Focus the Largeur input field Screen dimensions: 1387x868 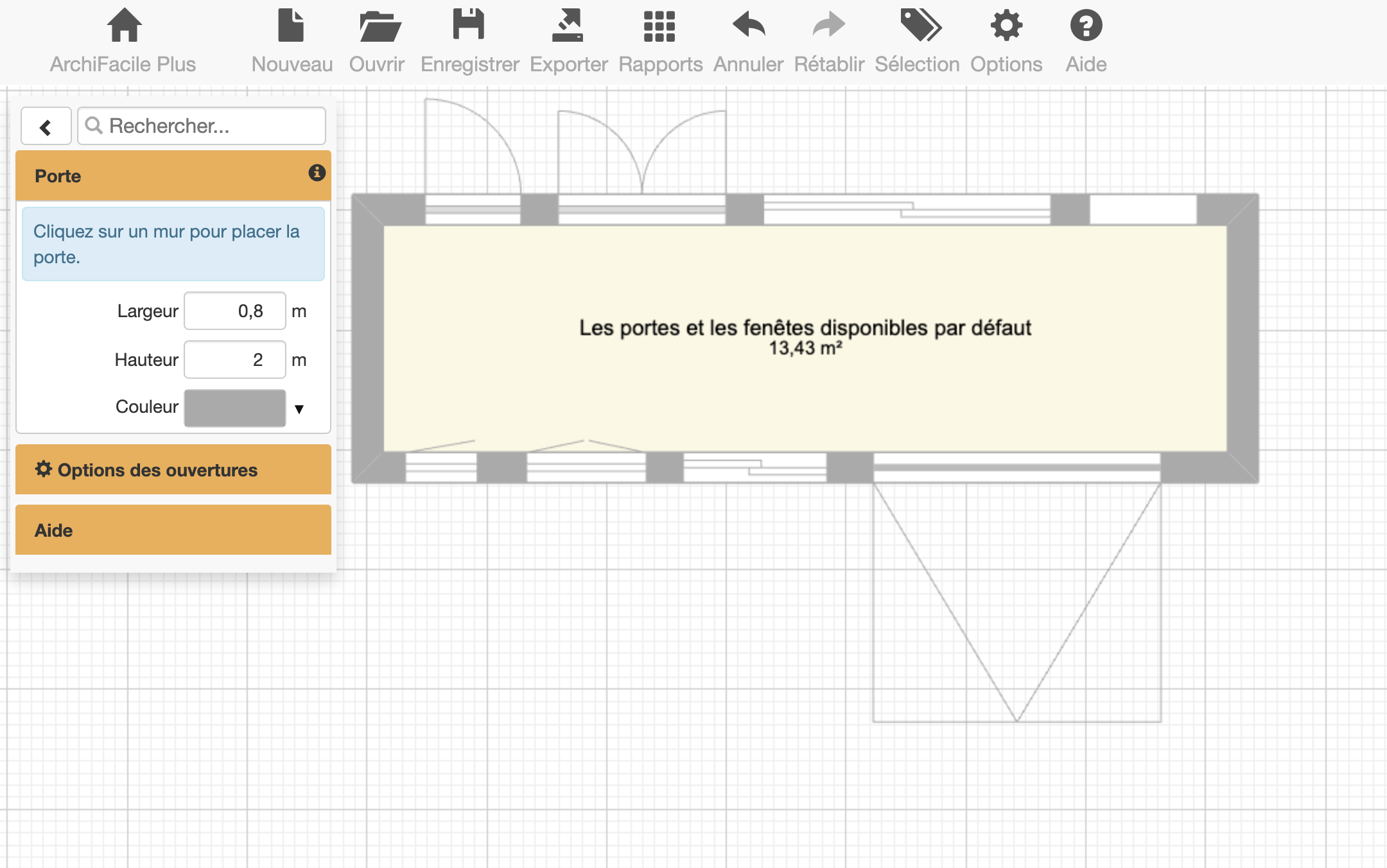[235, 311]
